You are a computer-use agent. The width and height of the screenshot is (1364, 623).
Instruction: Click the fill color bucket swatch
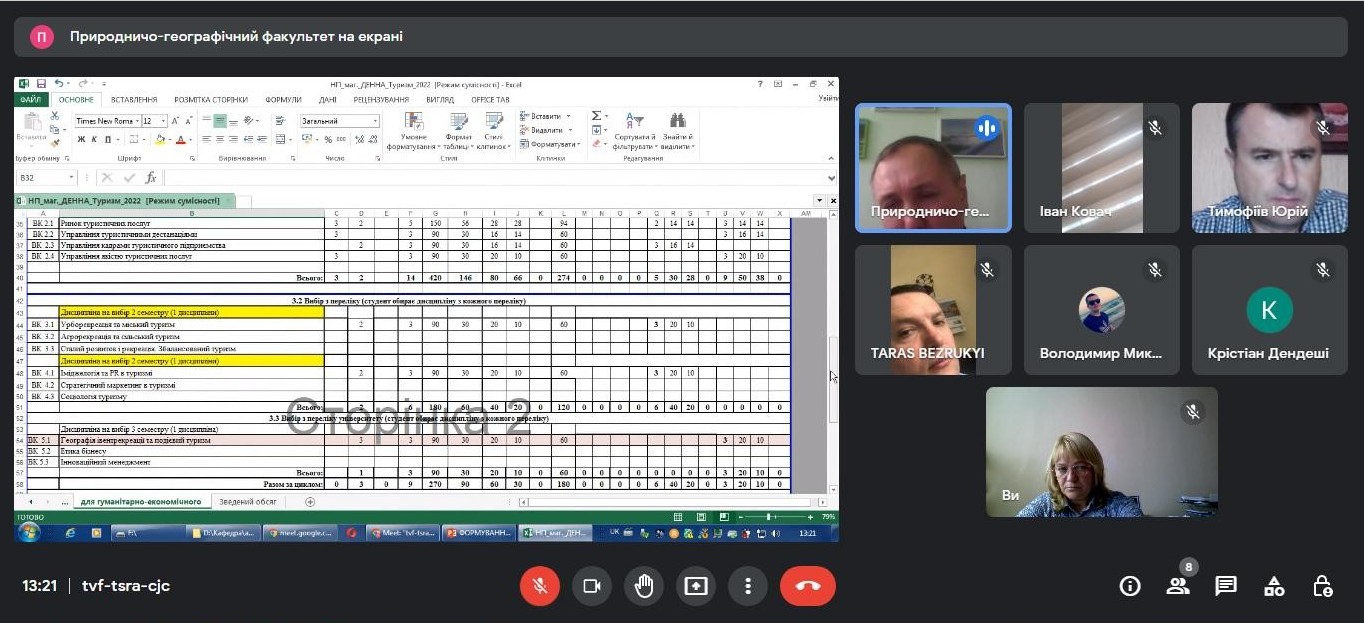pos(161,140)
